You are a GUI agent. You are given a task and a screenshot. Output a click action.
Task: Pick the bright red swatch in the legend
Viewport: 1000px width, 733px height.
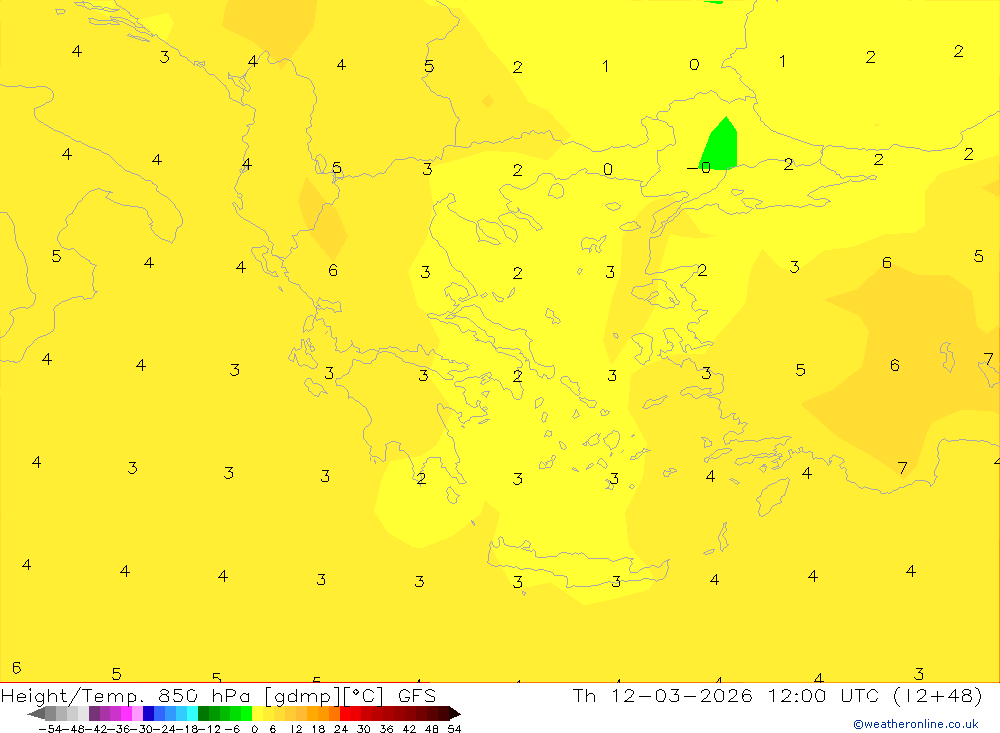pos(345,714)
